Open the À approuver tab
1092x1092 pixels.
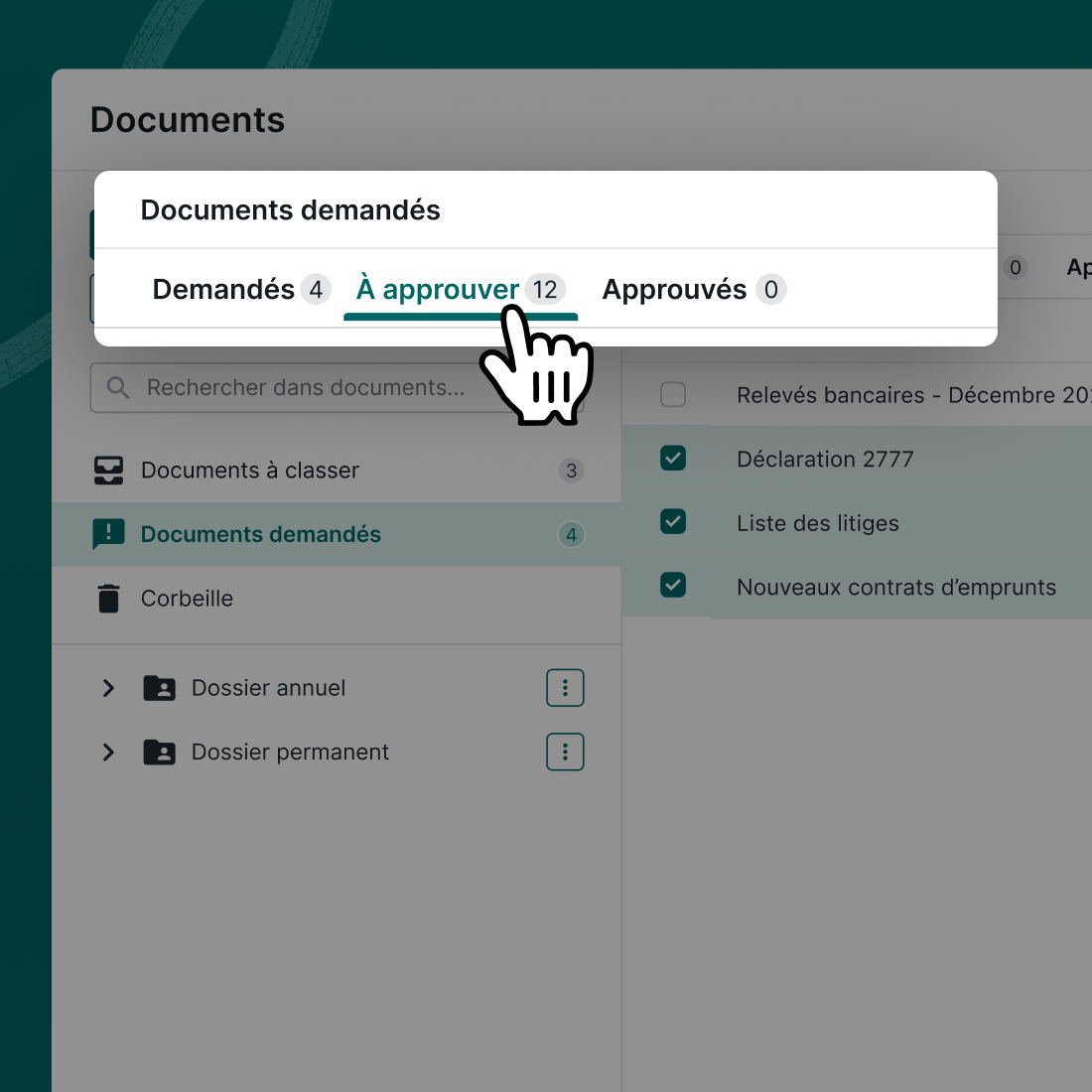coord(461,289)
